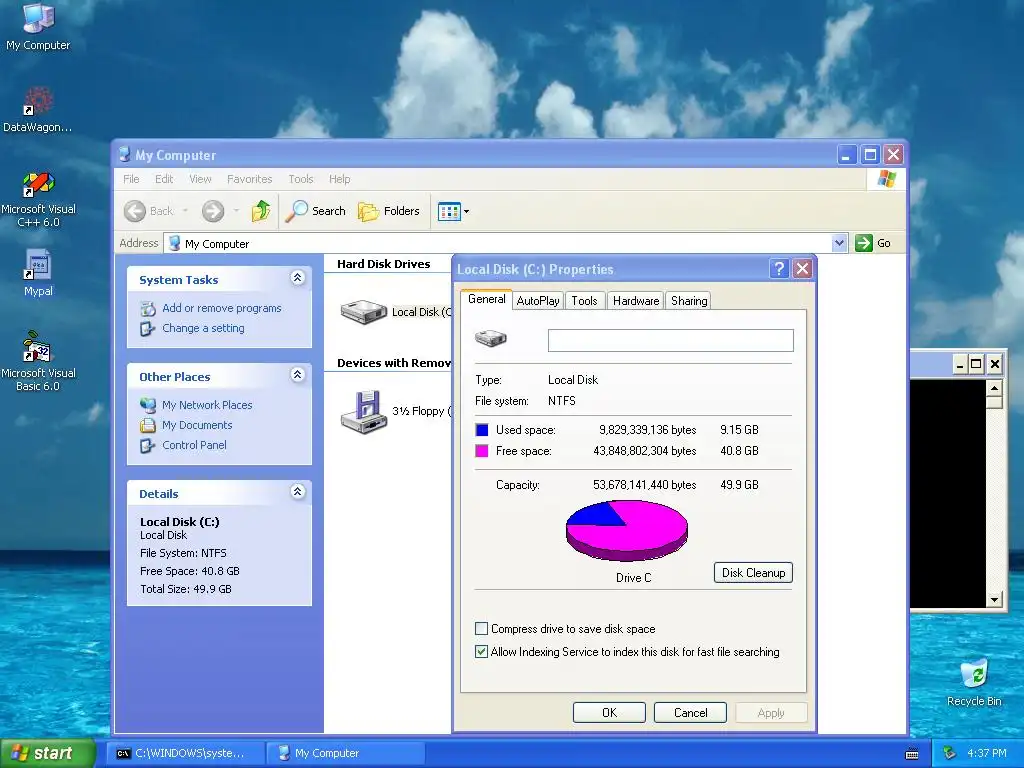
Task: Open the Favorites menu
Action: click(x=249, y=179)
